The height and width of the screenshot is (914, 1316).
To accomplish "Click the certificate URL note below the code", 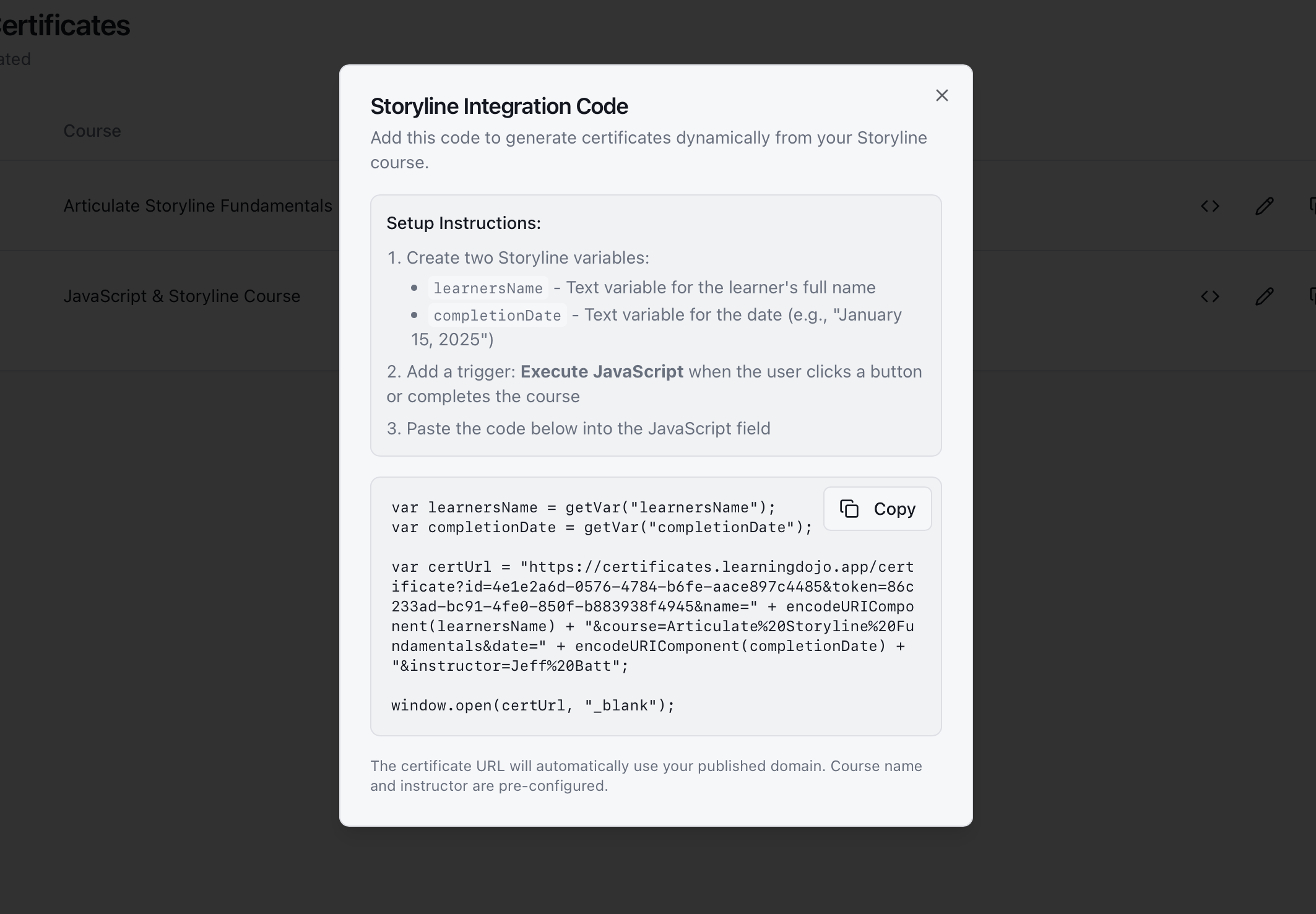I will tap(646, 775).
